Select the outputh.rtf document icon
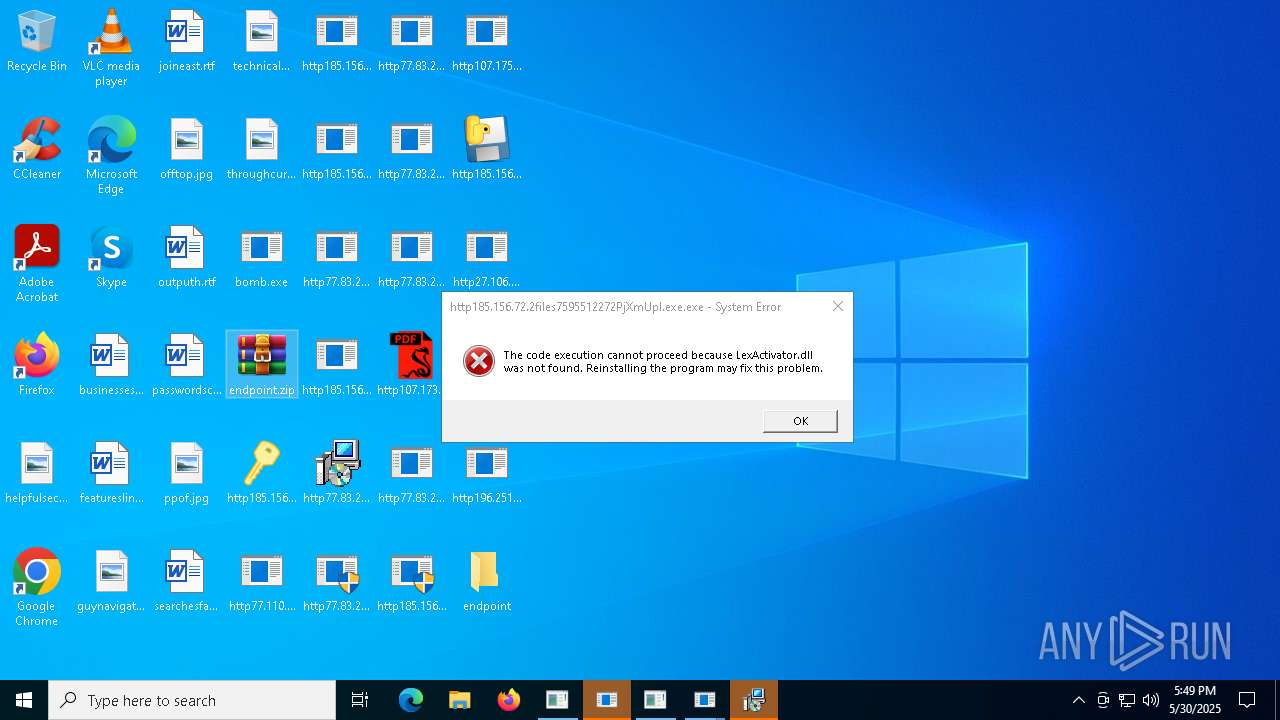 [x=186, y=258]
